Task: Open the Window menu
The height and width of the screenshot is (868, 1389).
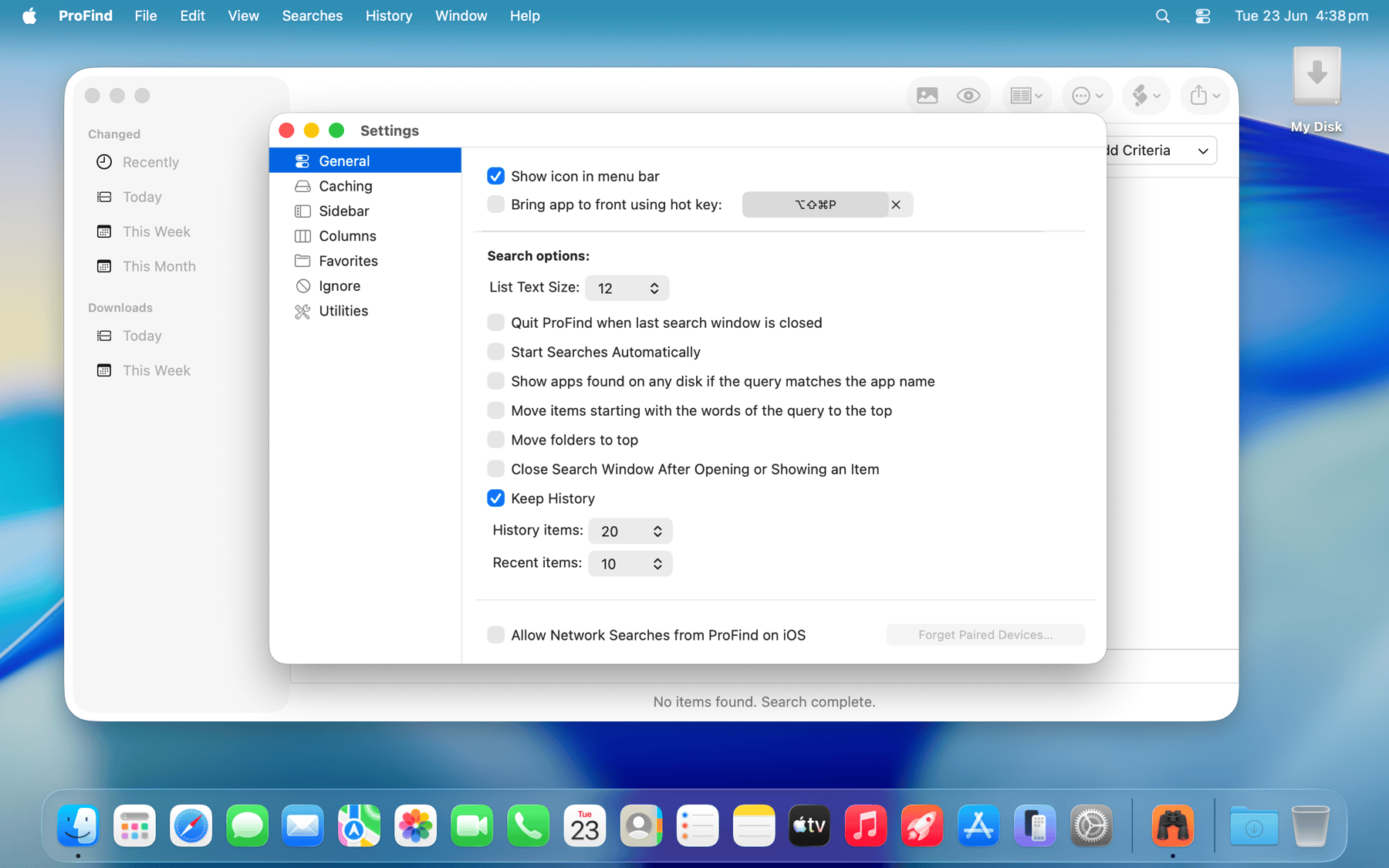Action: click(461, 15)
